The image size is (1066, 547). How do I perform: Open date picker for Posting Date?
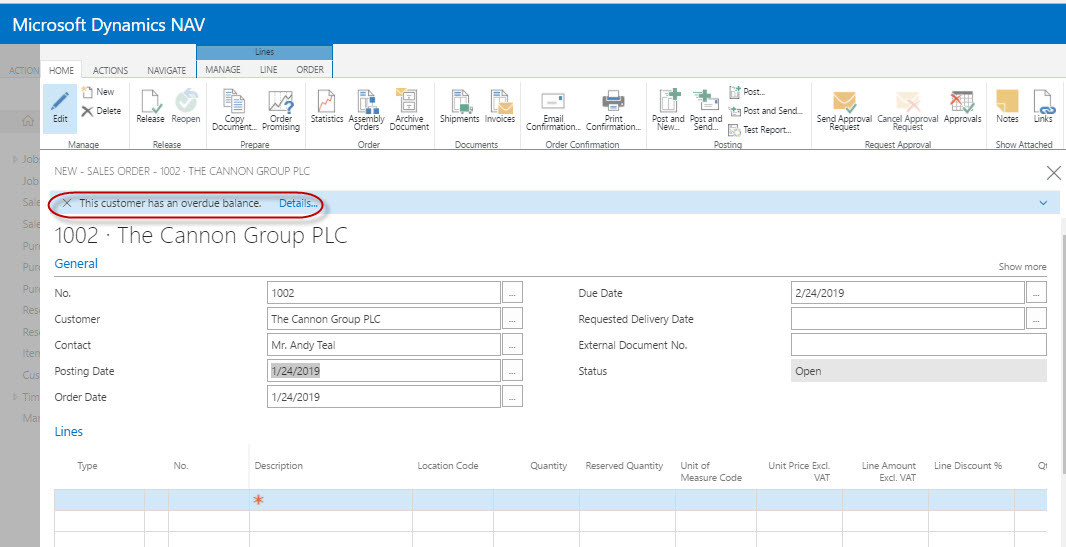click(x=512, y=371)
